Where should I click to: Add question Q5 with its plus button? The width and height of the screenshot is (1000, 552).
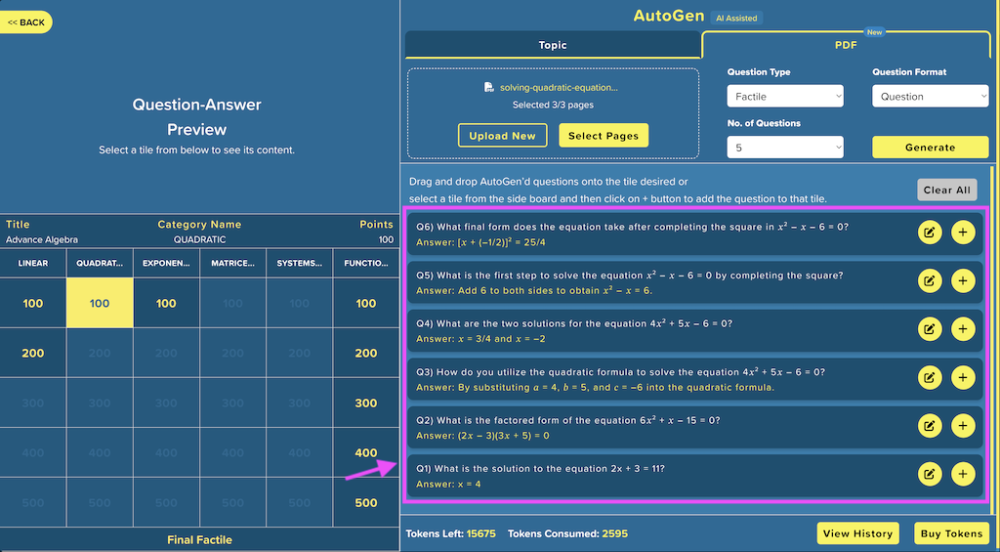962,281
